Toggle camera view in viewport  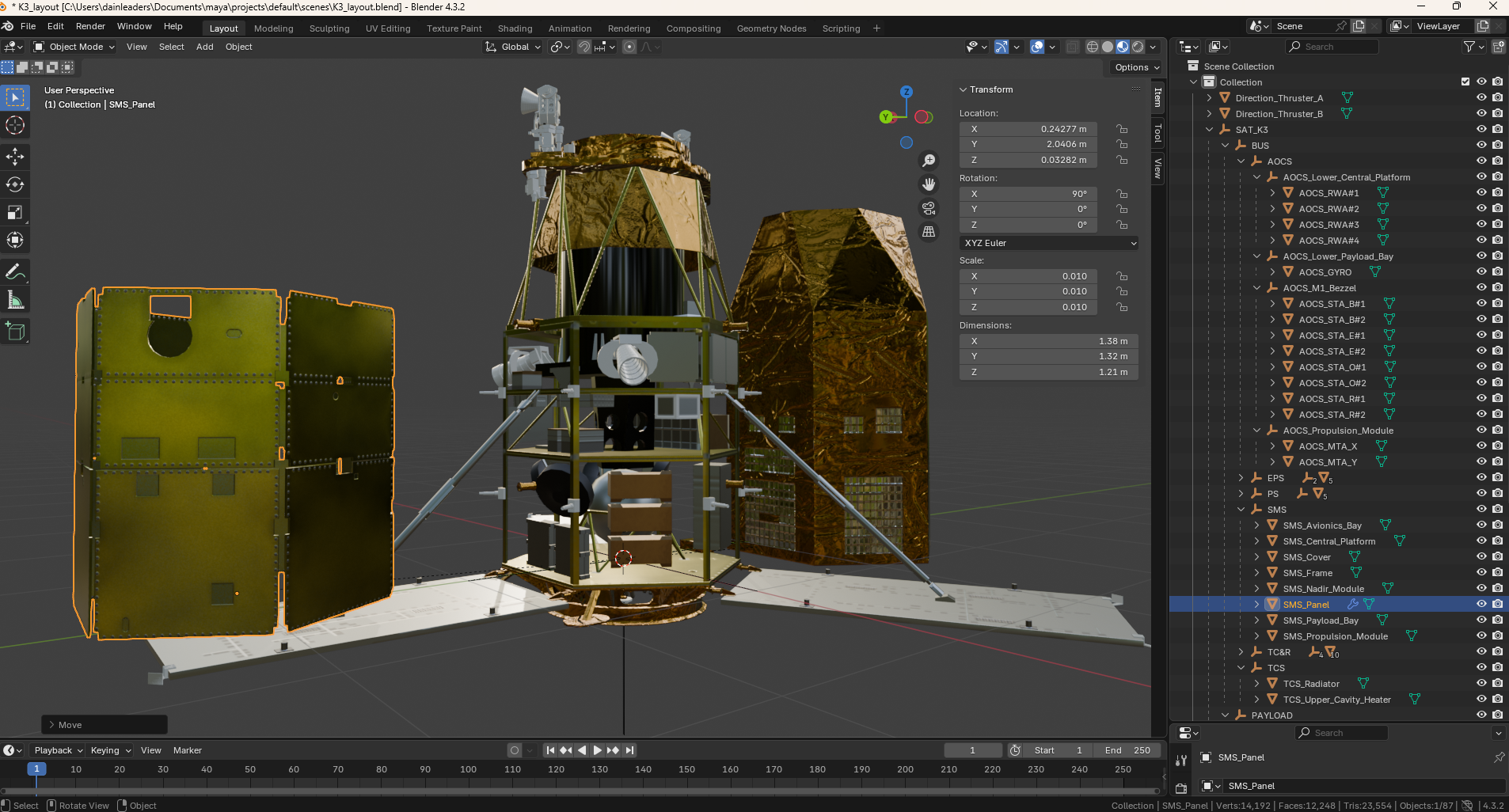pyautogui.click(x=929, y=208)
